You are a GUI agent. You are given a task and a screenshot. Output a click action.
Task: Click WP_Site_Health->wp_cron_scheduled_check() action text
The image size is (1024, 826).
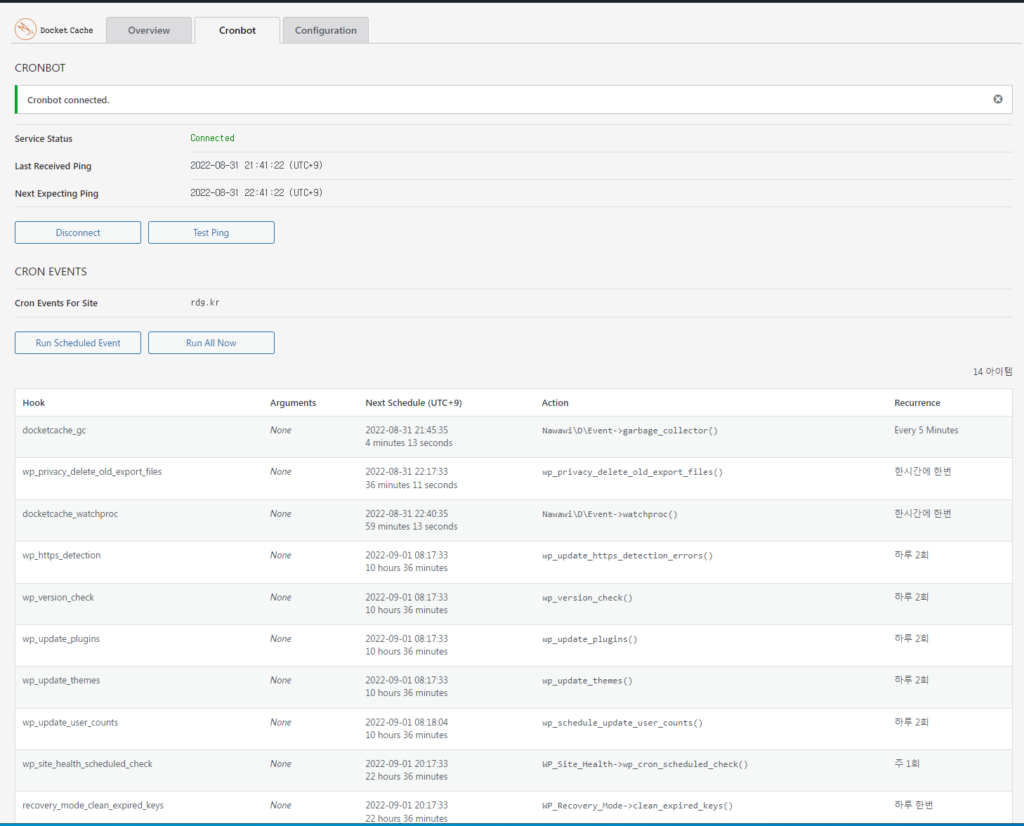coord(645,764)
